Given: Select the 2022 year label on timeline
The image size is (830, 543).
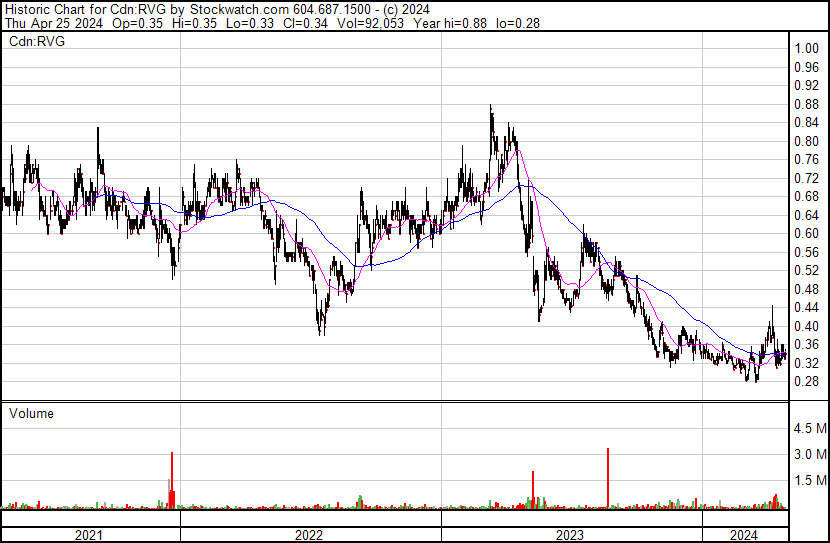Looking at the screenshot, I should 309,535.
